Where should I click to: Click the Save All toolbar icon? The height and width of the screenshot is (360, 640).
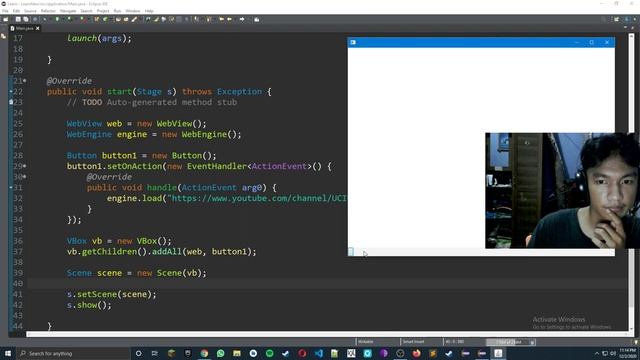pyautogui.click(x=26, y=19)
